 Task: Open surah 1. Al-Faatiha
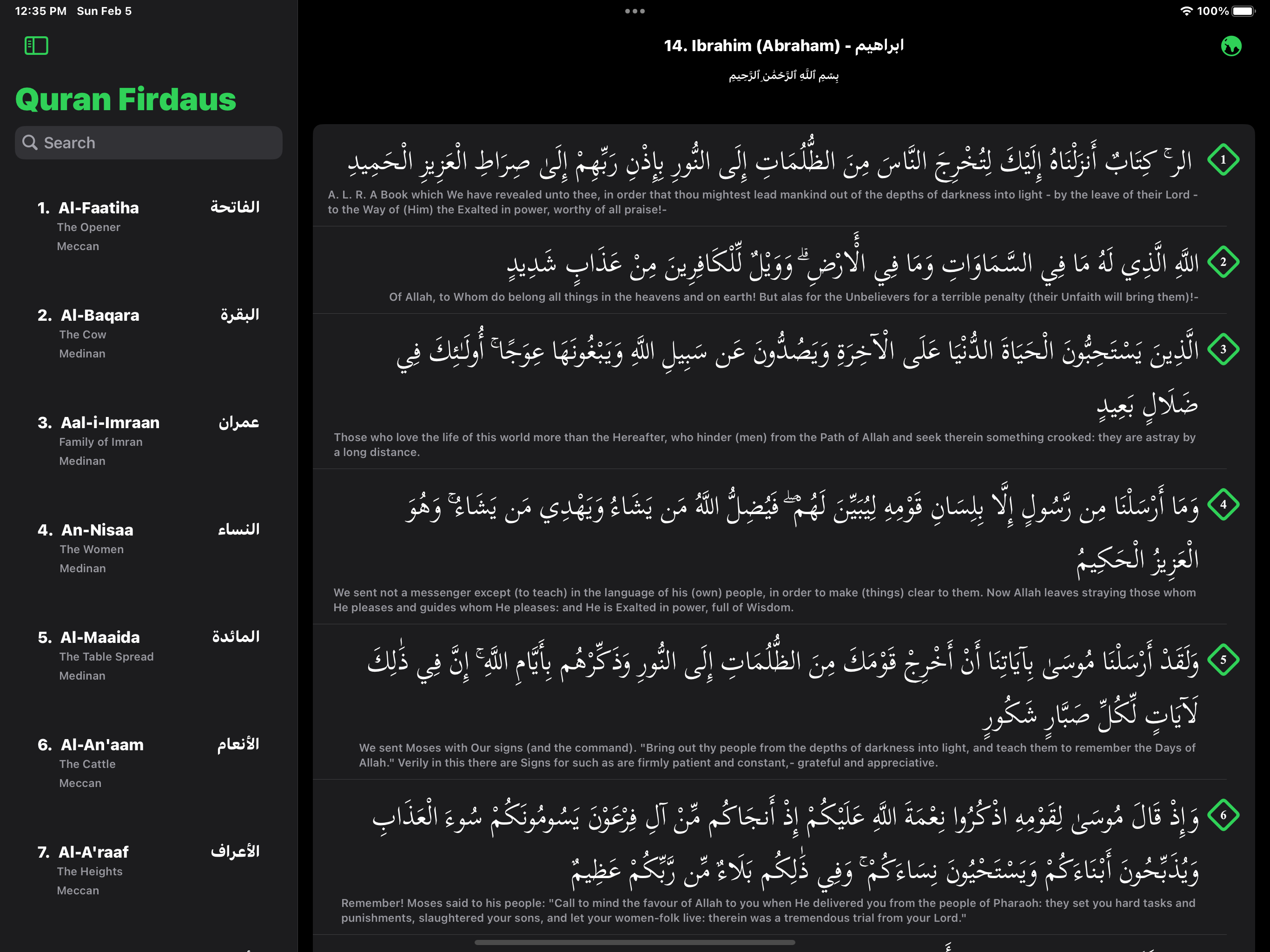149,226
